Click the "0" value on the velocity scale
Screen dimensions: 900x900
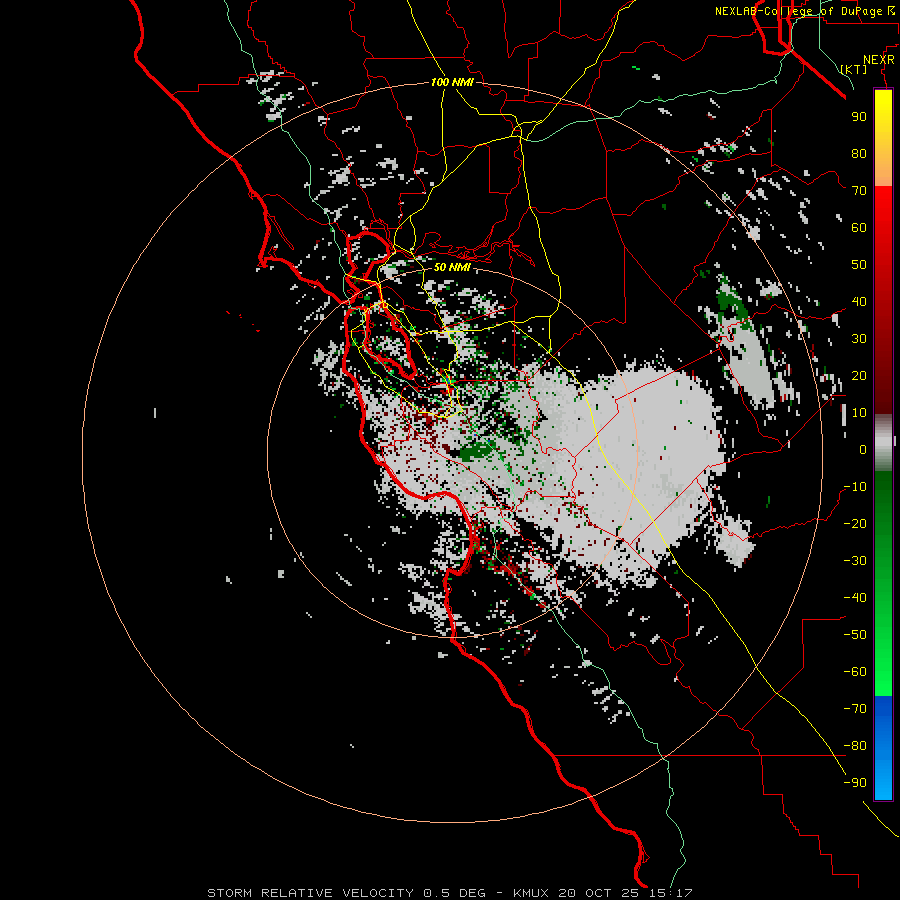click(863, 449)
